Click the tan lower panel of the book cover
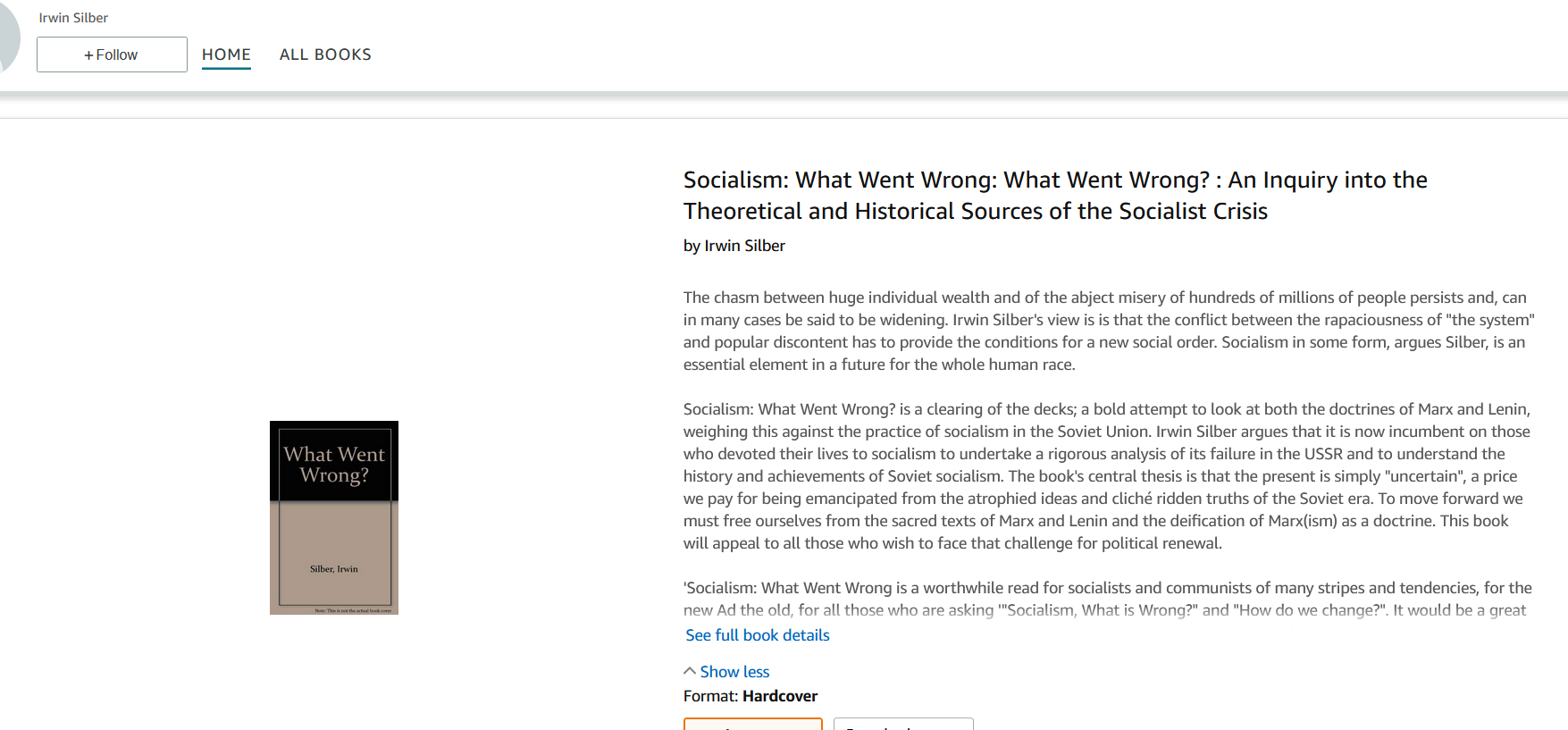 [x=334, y=558]
